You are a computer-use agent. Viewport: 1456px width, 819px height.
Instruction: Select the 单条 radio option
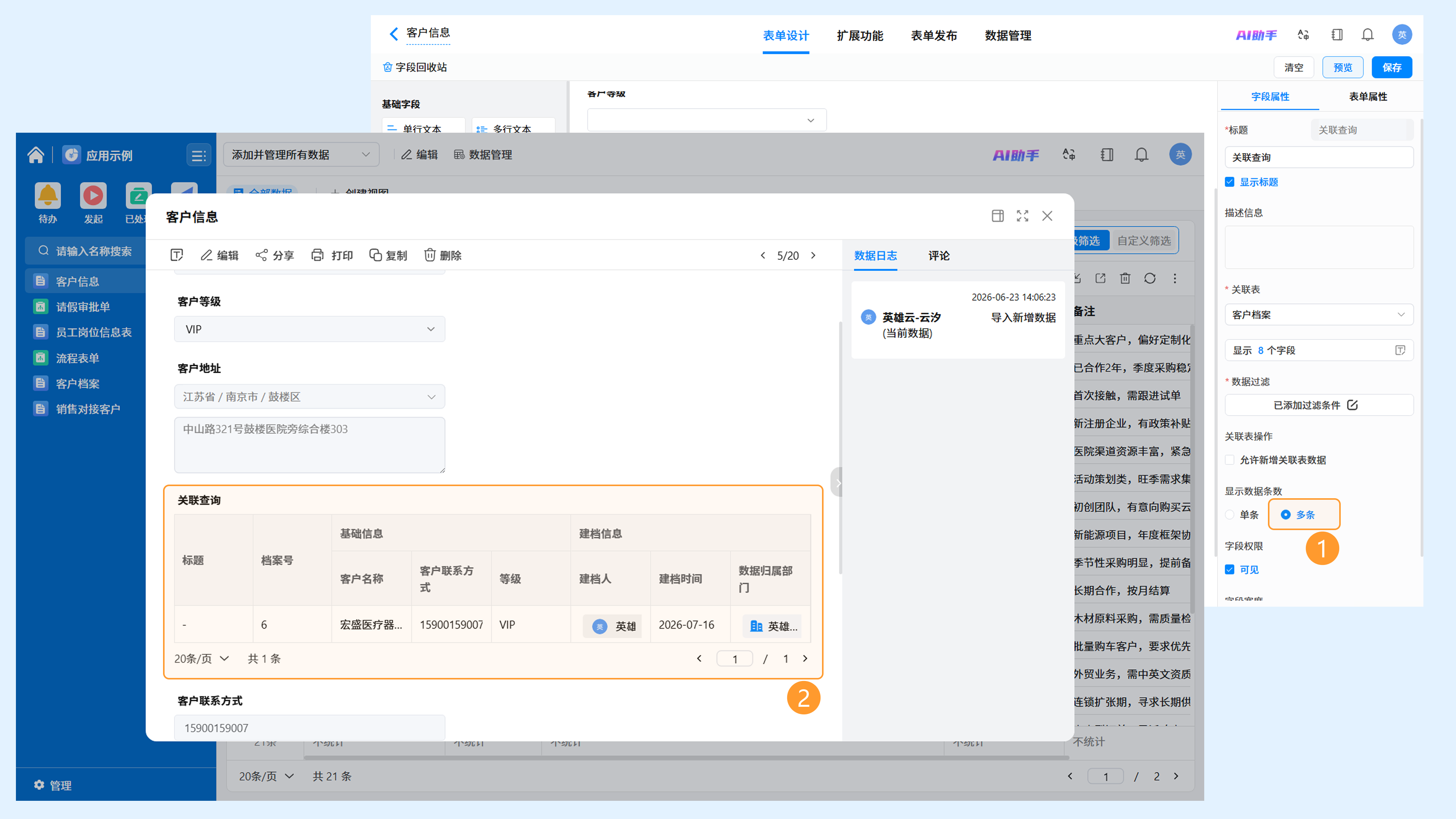point(1229,515)
